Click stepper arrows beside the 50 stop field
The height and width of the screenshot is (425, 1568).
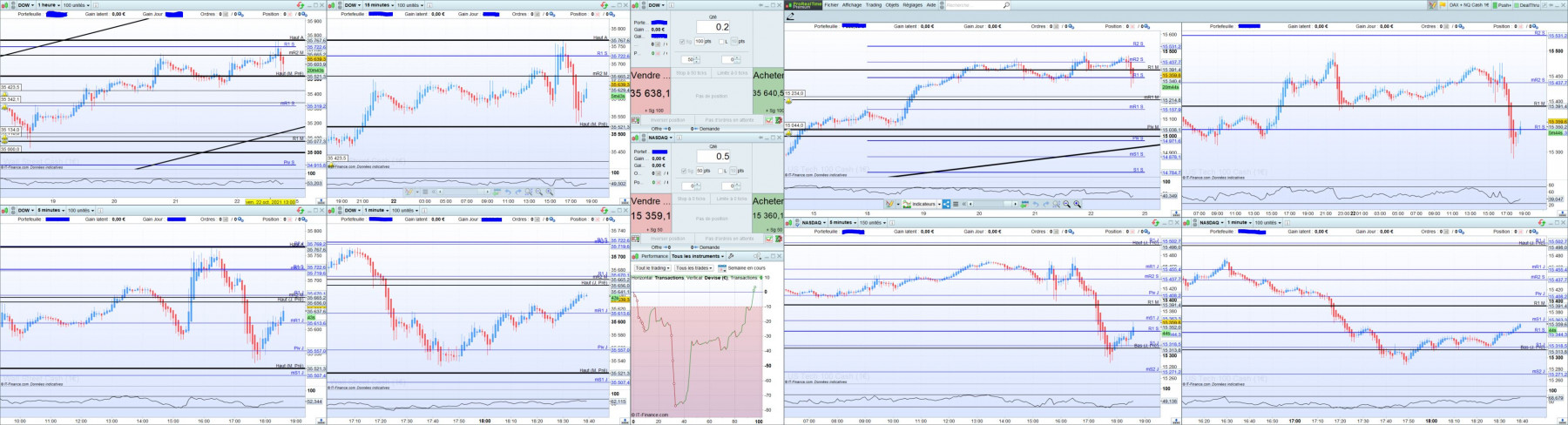[697, 59]
